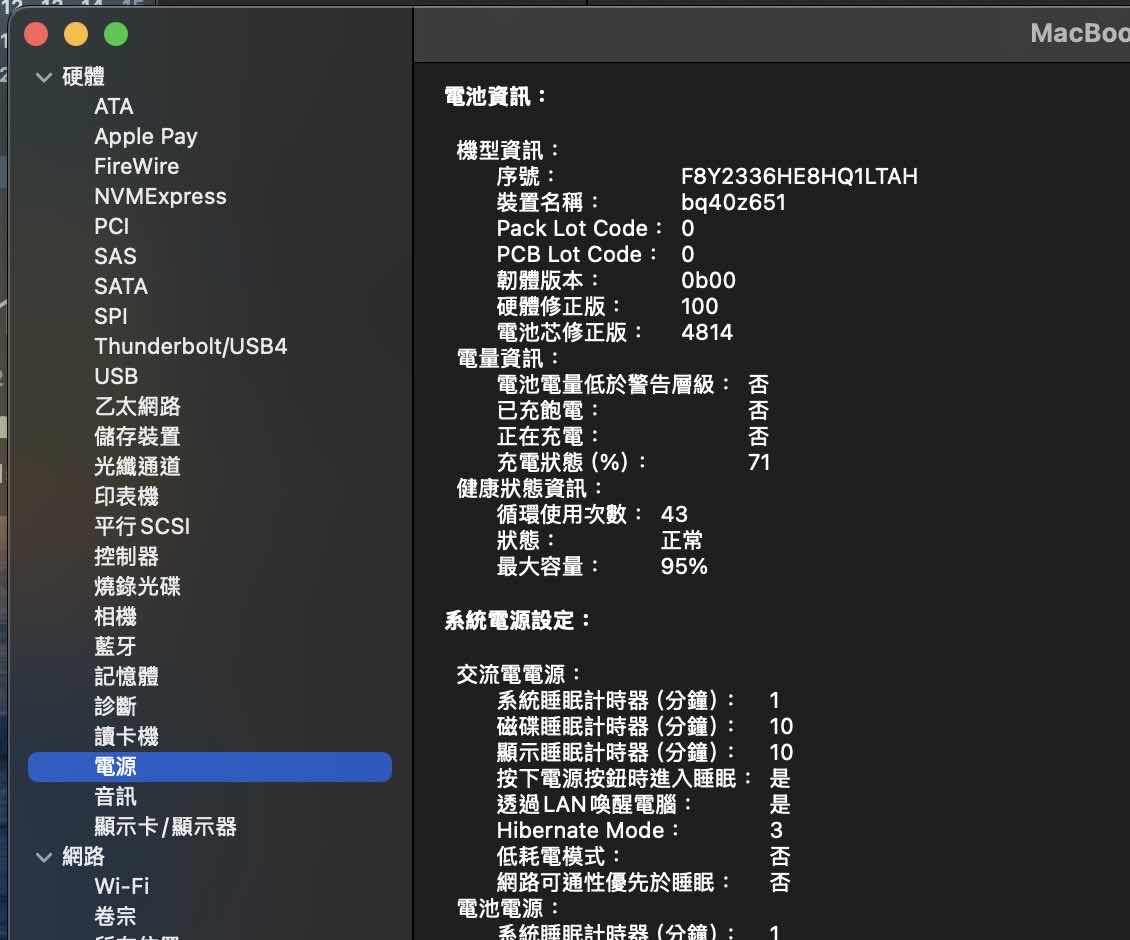The width and height of the screenshot is (1130, 940).
Task: Collapse the 硬體 hardware section
Action: [x=44, y=77]
